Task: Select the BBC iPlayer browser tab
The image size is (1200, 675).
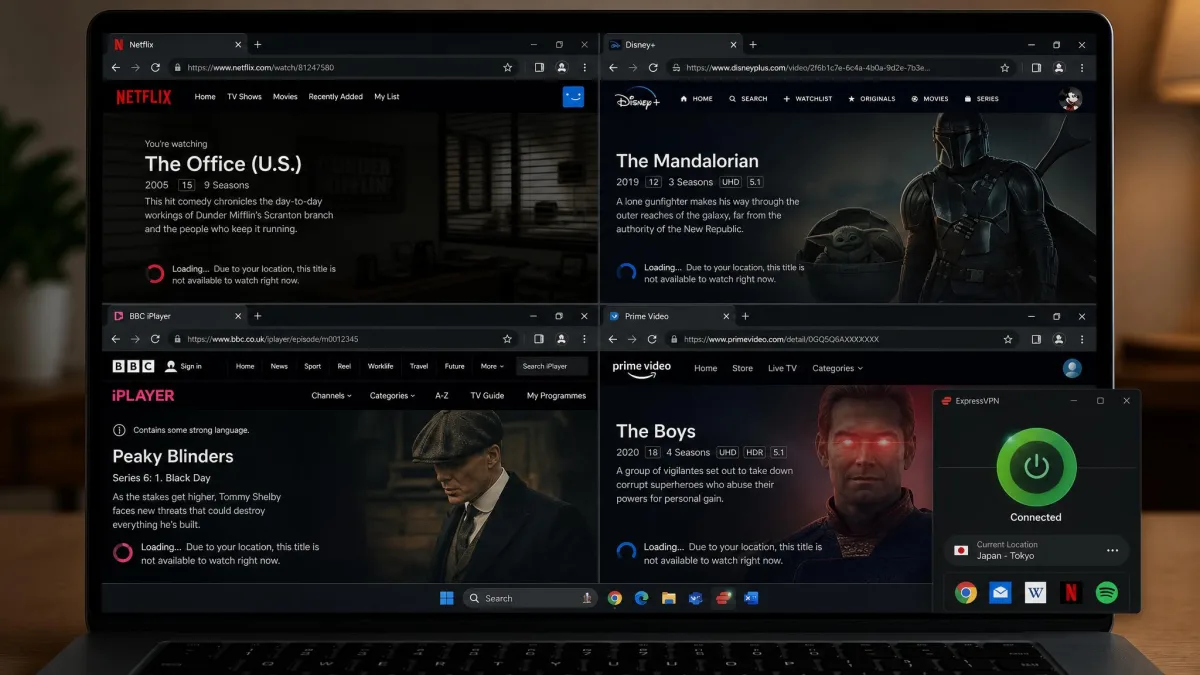Action: pyautogui.click(x=176, y=316)
